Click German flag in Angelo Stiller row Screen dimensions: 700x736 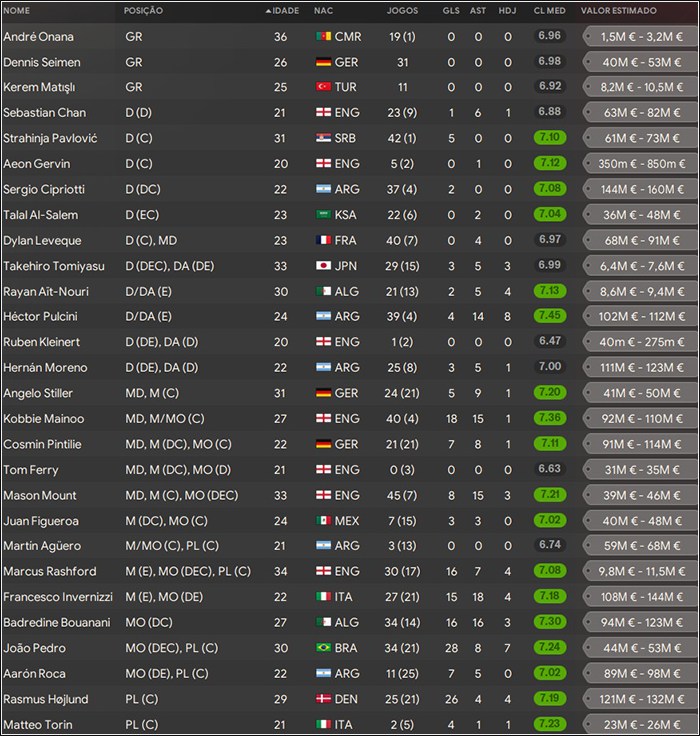pos(323,393)
